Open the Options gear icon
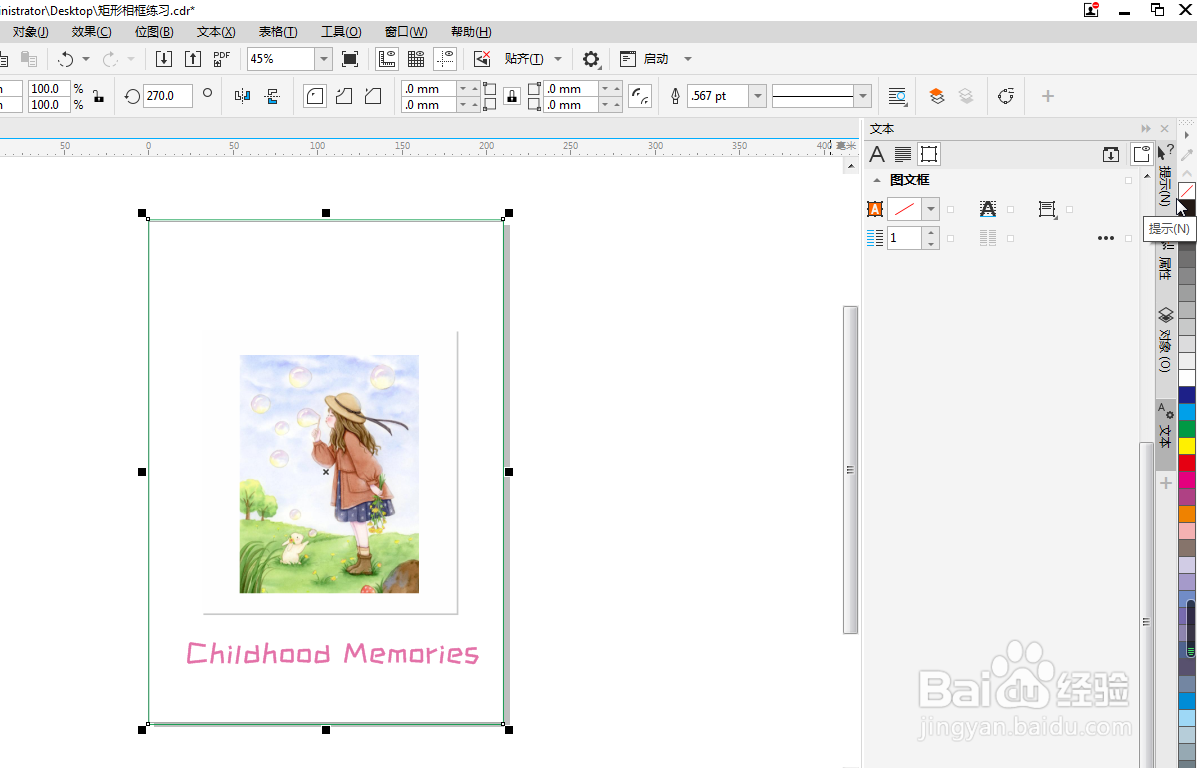Screen dimensions: 1197x768 tap(591, 59)
